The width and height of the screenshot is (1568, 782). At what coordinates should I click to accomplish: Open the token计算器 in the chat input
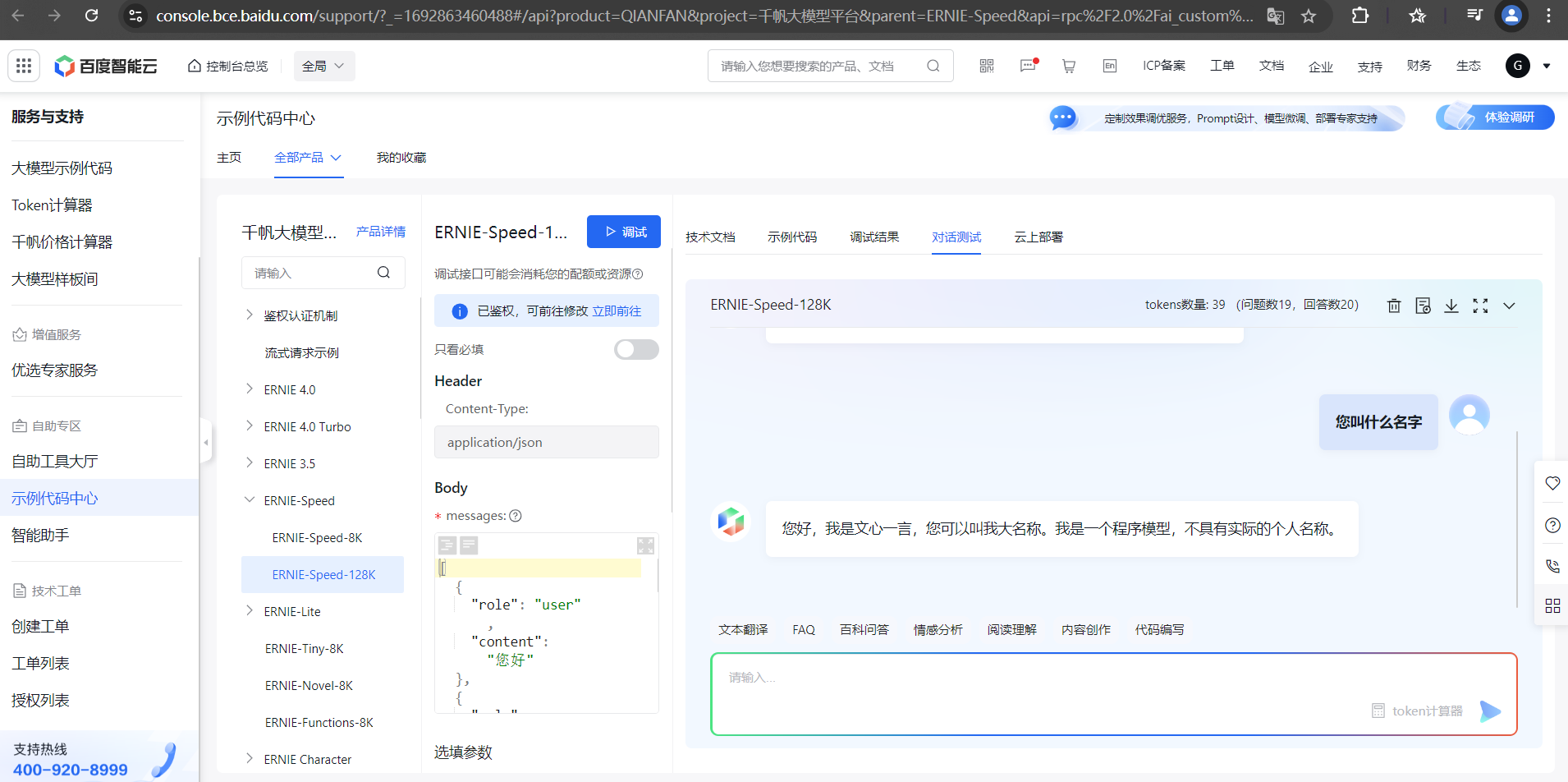point(1418,711)
